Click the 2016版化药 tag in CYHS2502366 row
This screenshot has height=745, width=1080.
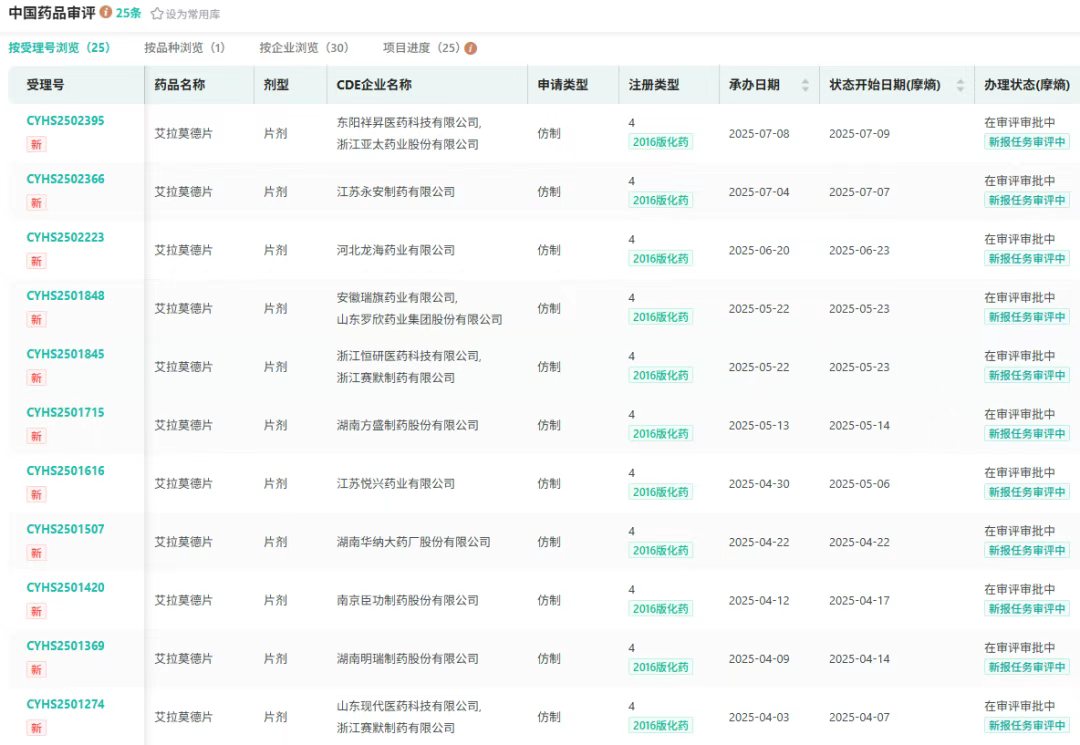click(x=660, y=200)
